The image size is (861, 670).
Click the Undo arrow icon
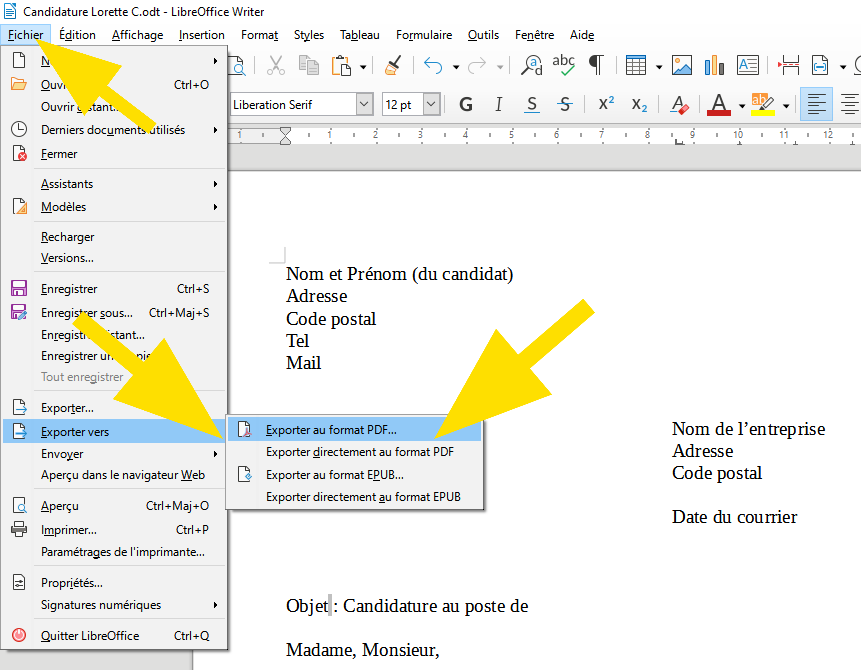433,65
